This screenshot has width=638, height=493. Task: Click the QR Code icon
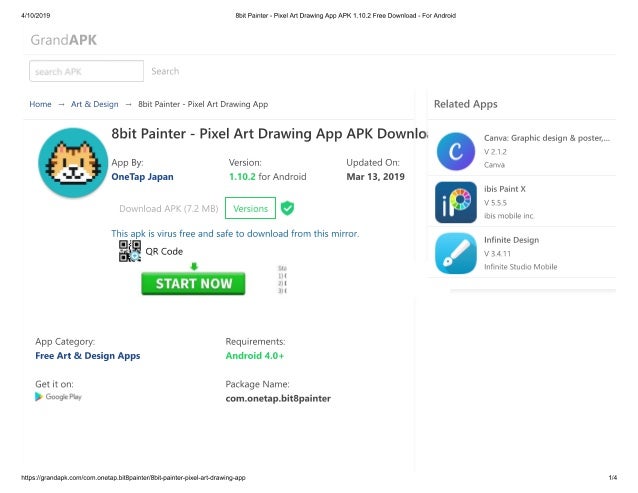(x=130, y=251)
